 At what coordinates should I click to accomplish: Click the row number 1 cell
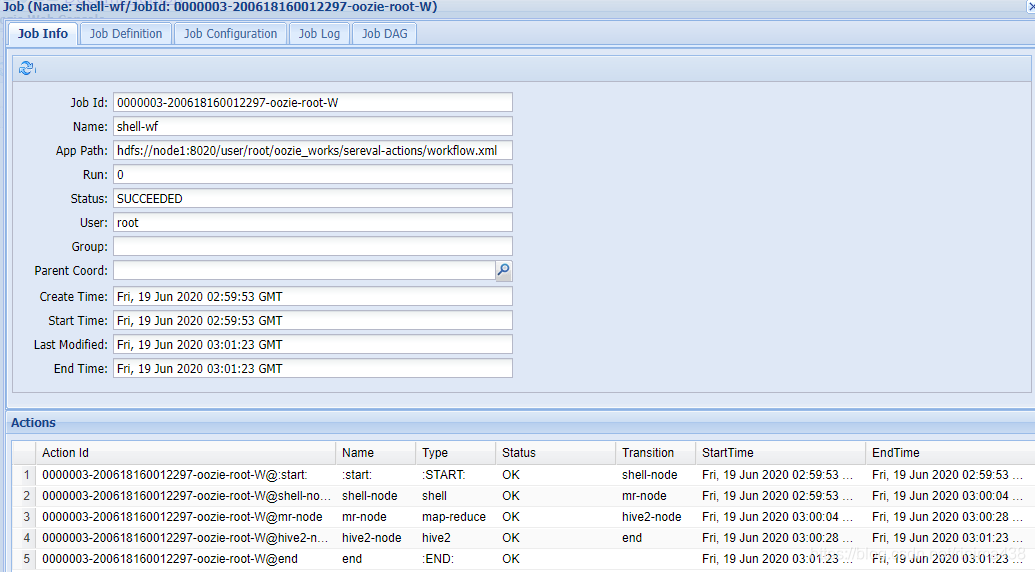pos(24,475)
